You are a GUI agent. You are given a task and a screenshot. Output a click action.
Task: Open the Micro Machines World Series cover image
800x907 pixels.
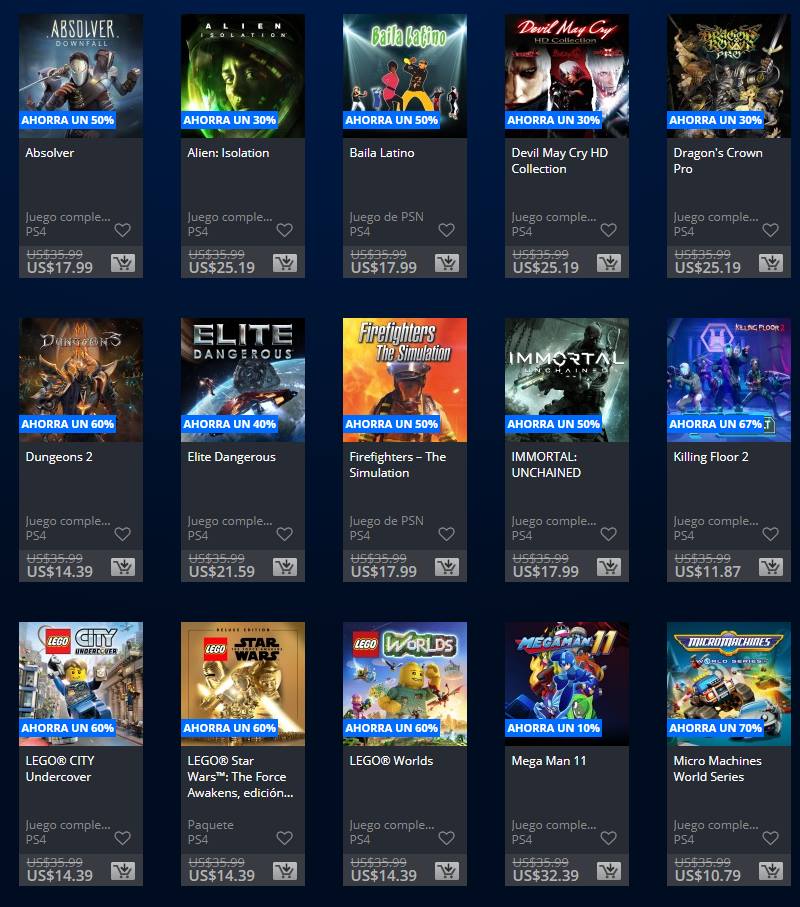(x=729, y=684)
